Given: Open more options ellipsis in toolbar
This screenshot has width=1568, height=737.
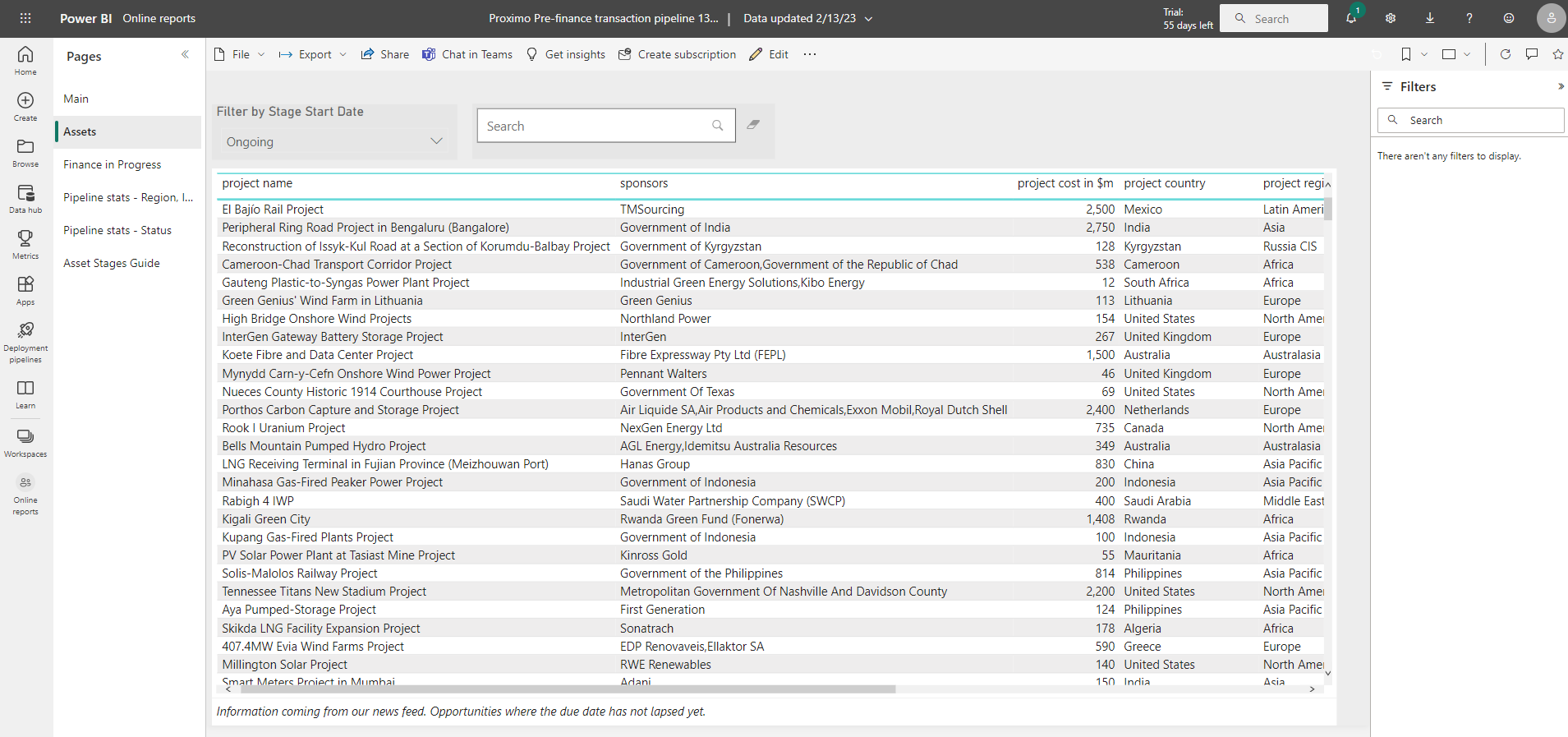Looking at the screenshot, I should 810,54.
